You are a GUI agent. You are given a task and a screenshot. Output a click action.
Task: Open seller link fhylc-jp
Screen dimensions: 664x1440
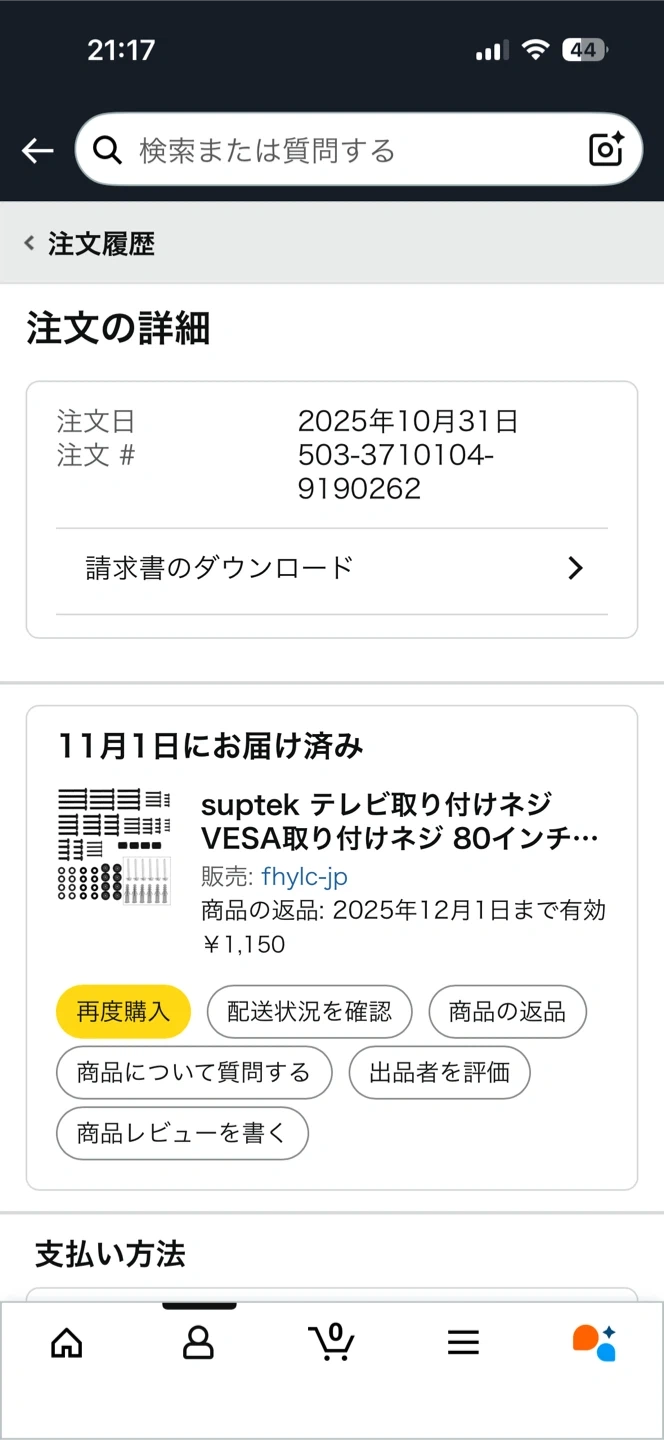click(x=304, y=877)
